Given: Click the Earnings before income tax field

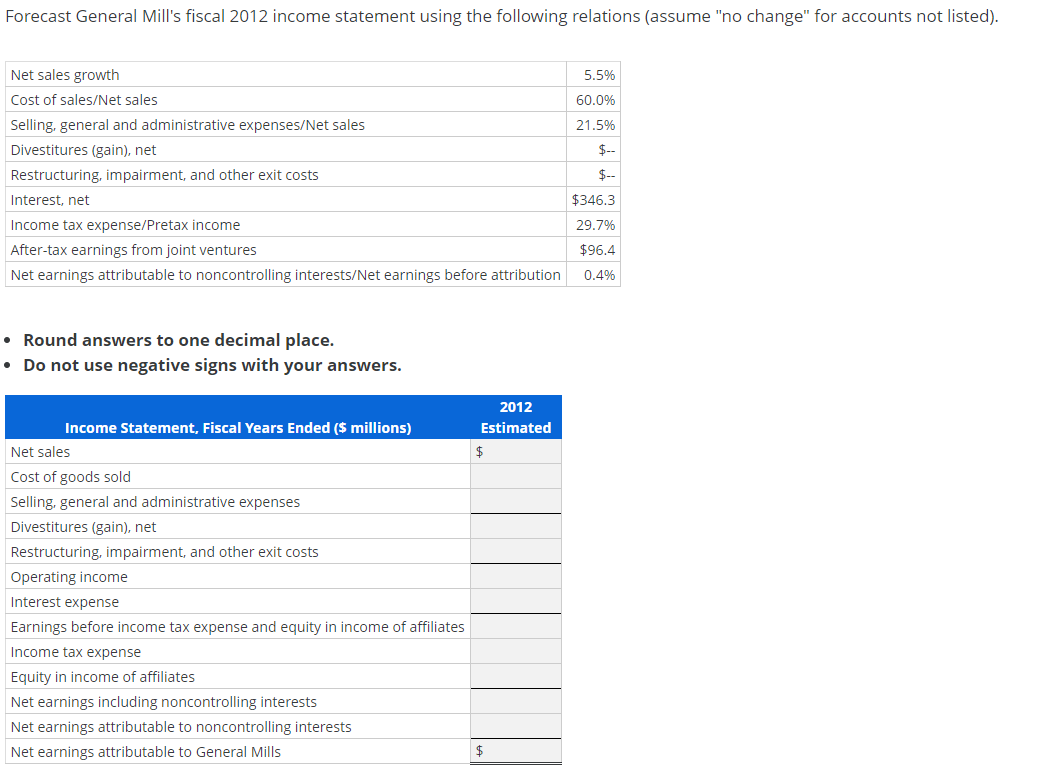Looking at the screenshot, I should click(x=516, y=626).
